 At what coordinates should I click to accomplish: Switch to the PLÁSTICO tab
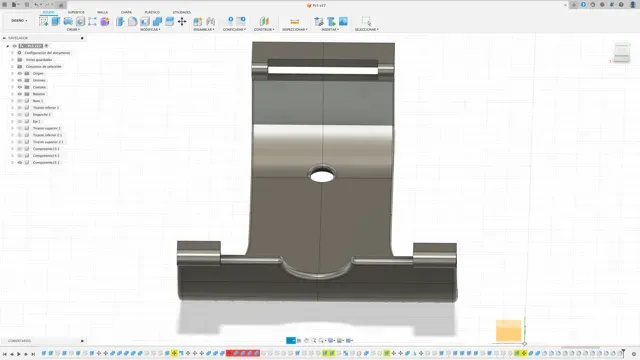[x=152, y=12]
